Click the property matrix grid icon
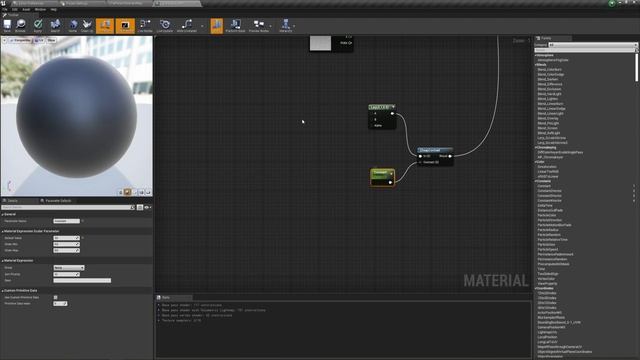This screenshot has width=640, height=360. pyautogui.click(x=140, y=207)
